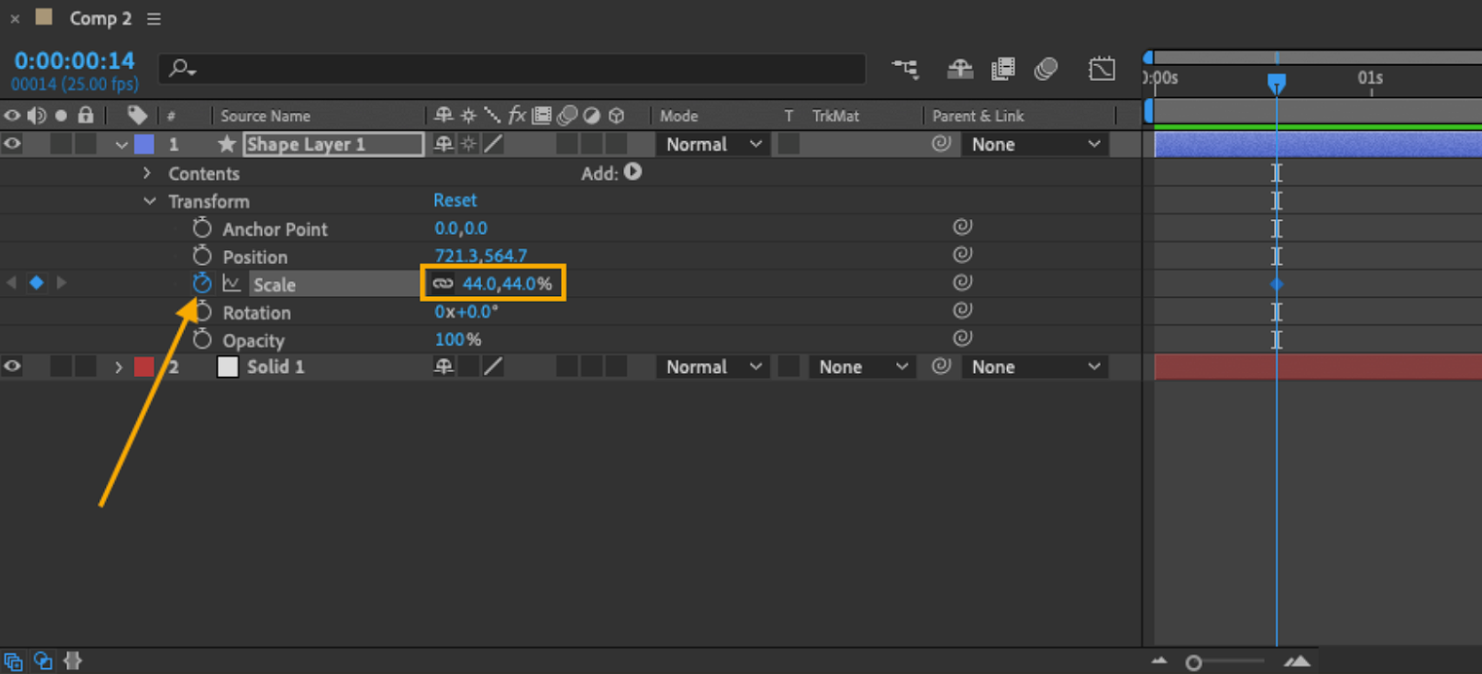The image size is (1482, 674).
Task: Click the Adjustment Layer column header icon
Action: point(592,116)
